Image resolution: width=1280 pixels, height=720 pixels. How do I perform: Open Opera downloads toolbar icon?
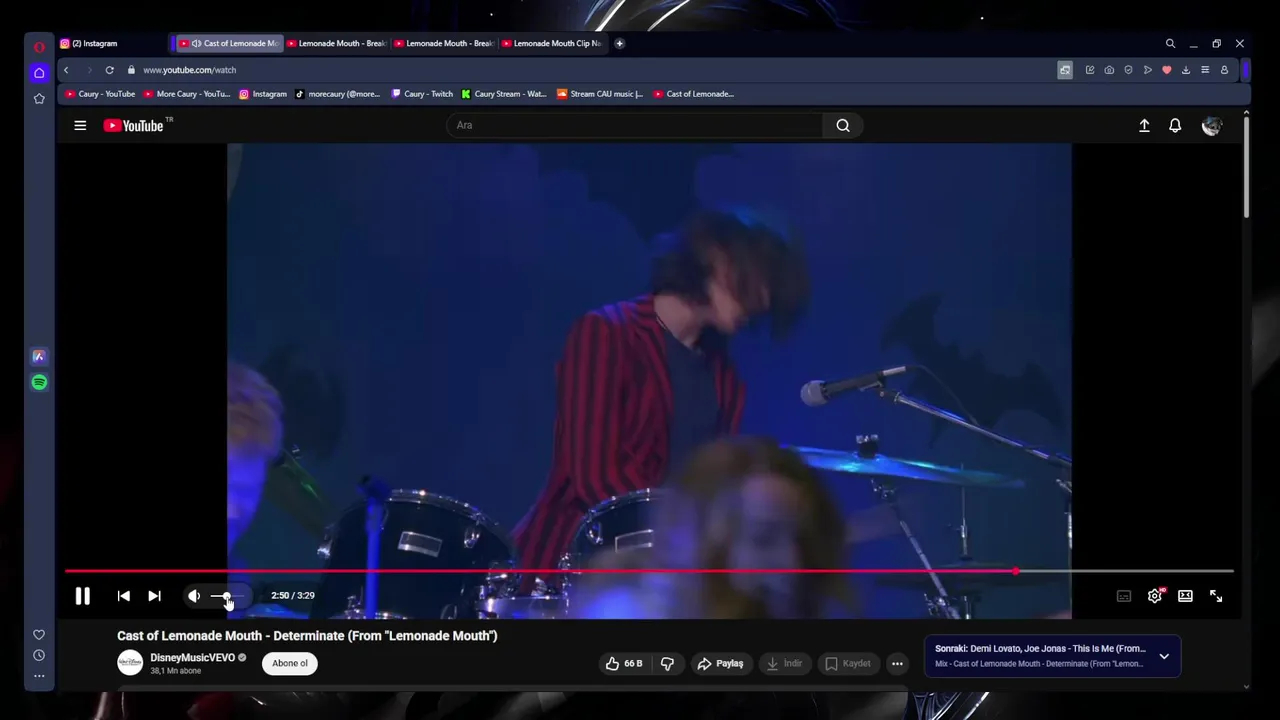point(1186,70)
